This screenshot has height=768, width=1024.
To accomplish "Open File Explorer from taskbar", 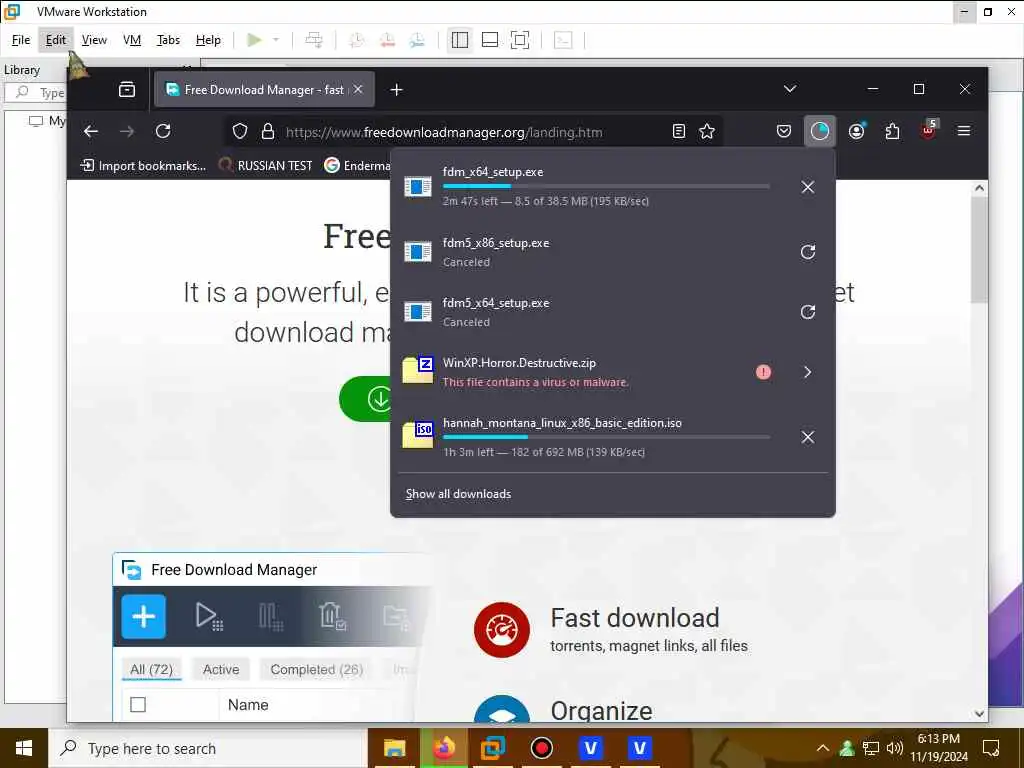I will pyautogui.click(x=394, y=748).
